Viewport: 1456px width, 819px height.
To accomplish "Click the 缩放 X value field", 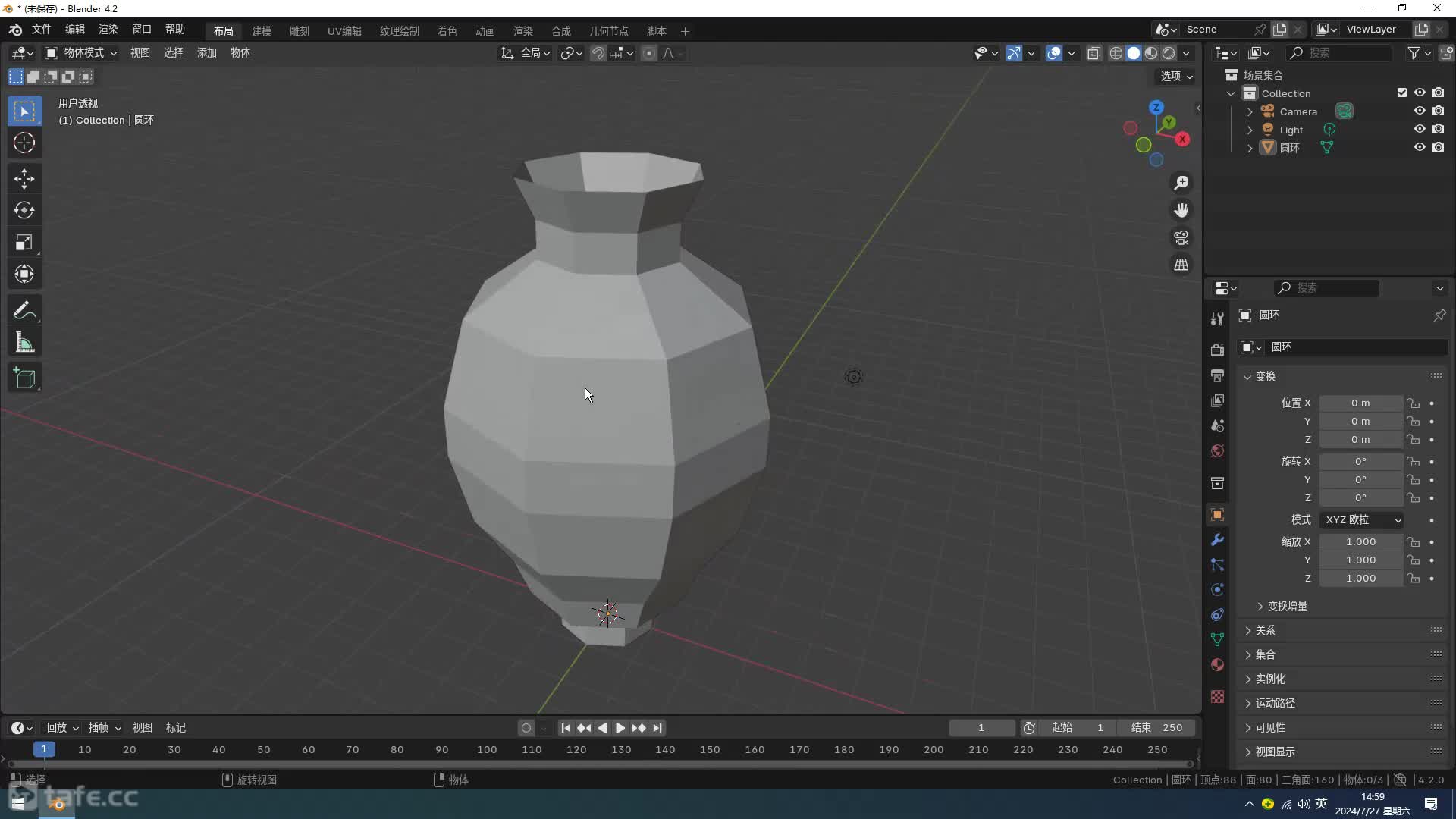I will [x=1361, y=542].
